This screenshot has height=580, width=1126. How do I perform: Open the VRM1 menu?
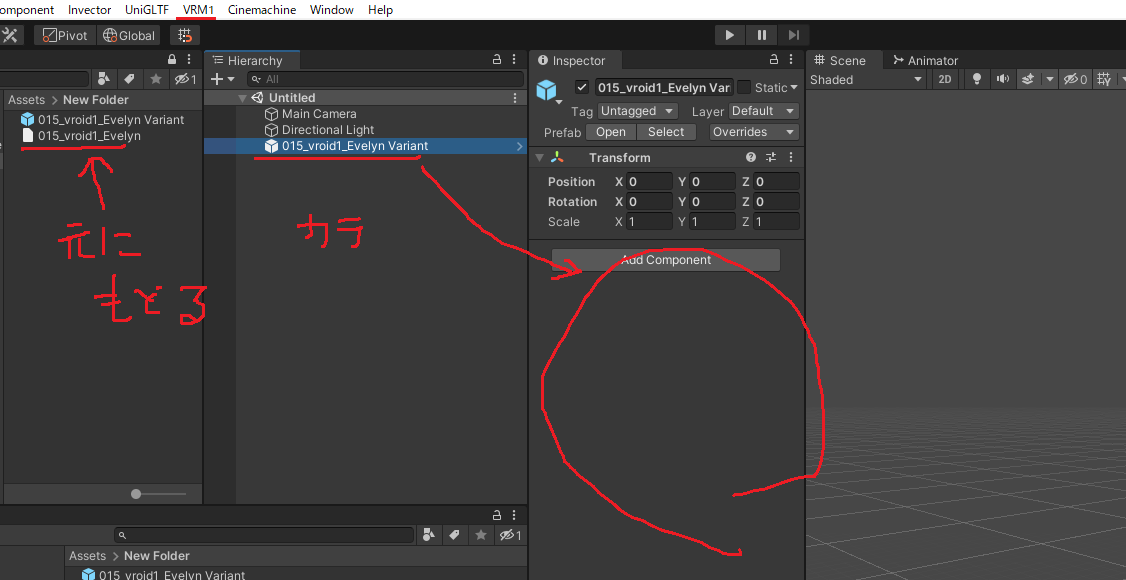coord(199,10)
